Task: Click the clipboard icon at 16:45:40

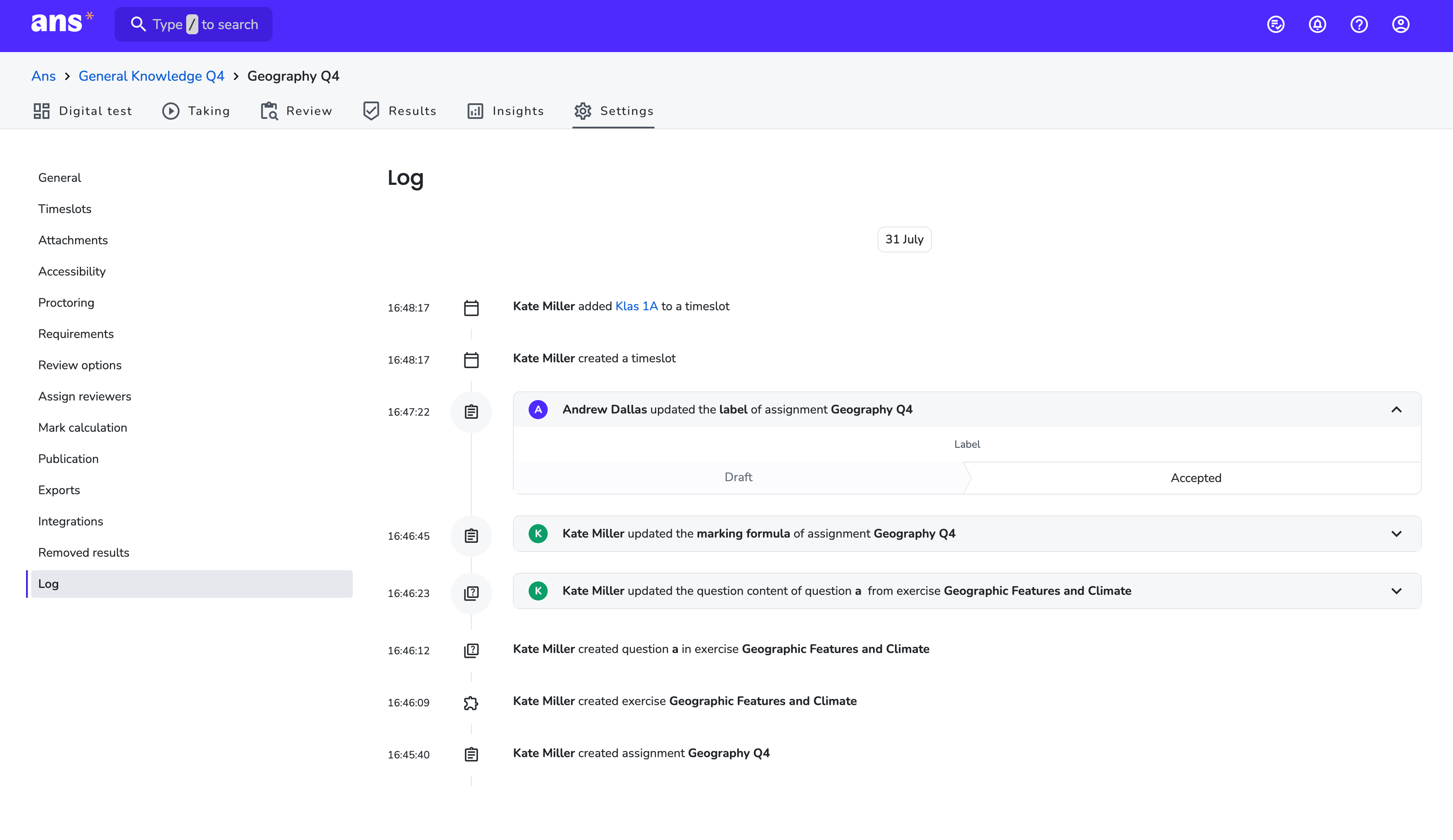Action: click(x=471, y=755)
